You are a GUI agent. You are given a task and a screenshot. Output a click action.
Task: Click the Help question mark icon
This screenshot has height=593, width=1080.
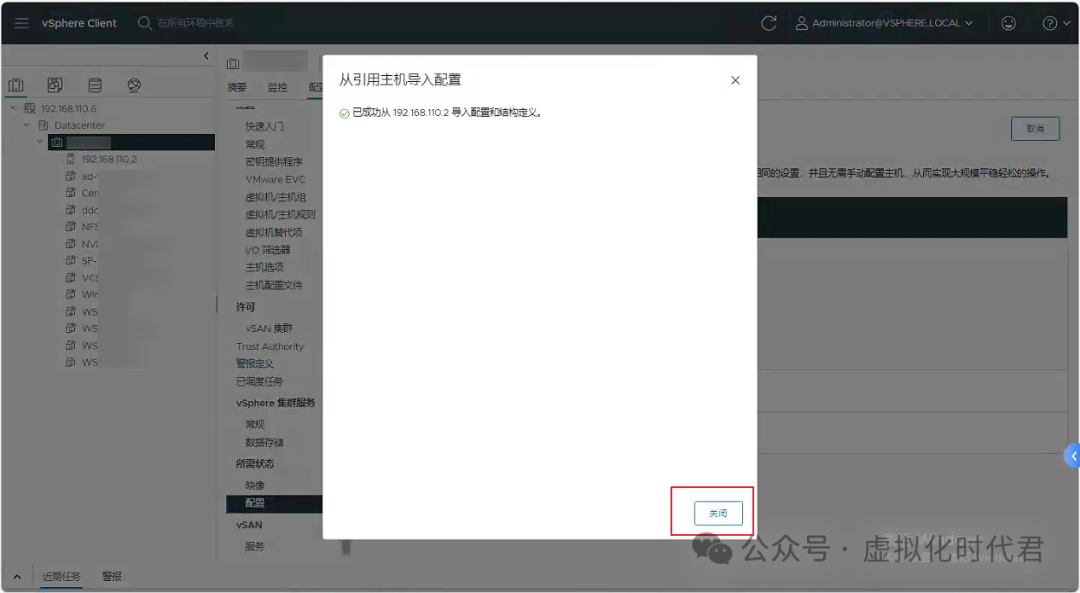pos(1047,22)
